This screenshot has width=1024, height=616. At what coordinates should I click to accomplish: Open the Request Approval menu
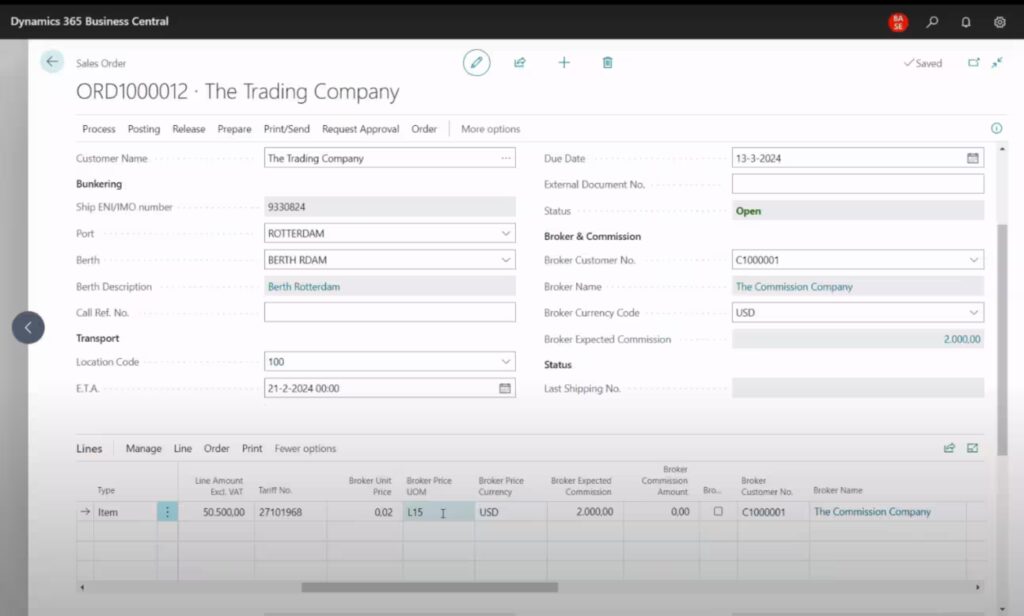click(360, 129)
